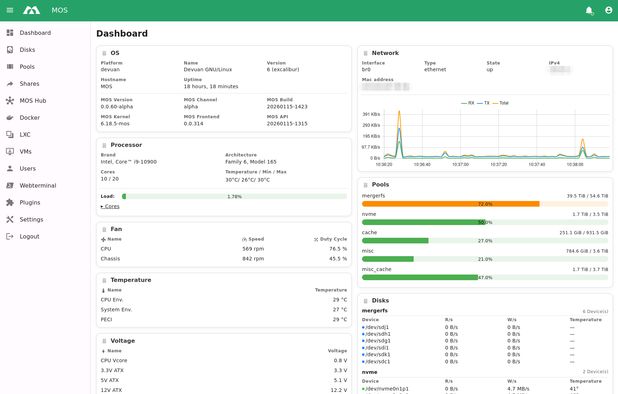Open Dashboard from the sidebar
The height and width of the screenshot is (394, 618).
tap(35, 33)
